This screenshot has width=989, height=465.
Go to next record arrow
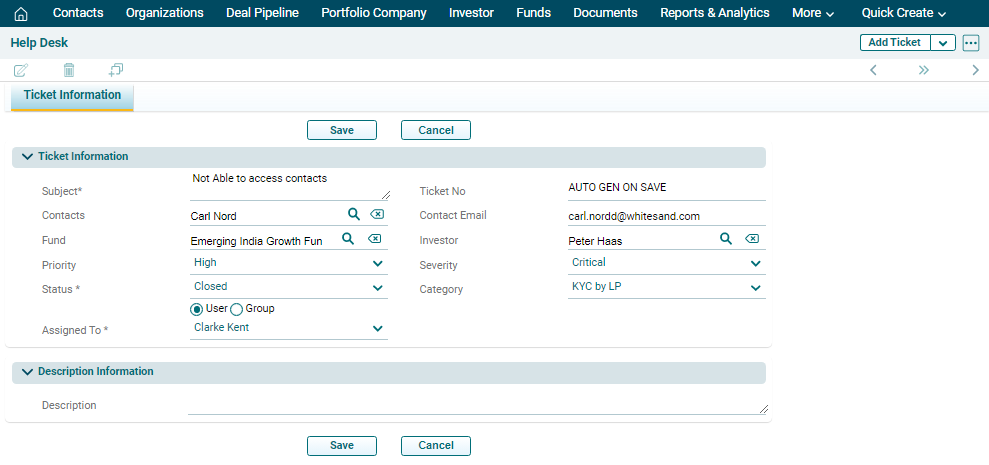click(975, 70)
